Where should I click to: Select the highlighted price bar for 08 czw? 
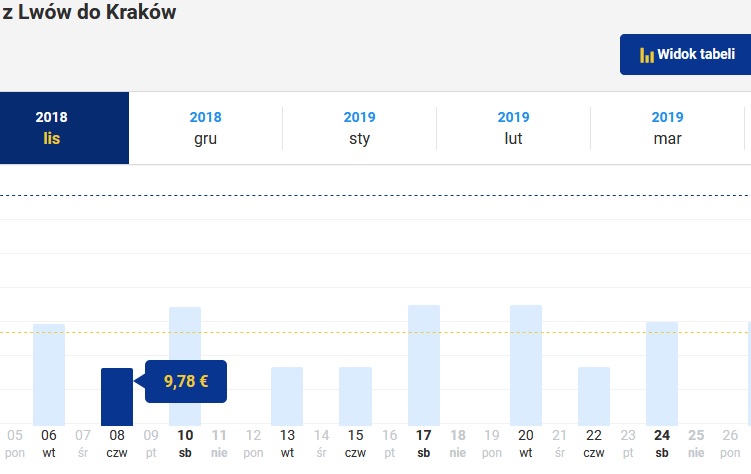point(117,397)
